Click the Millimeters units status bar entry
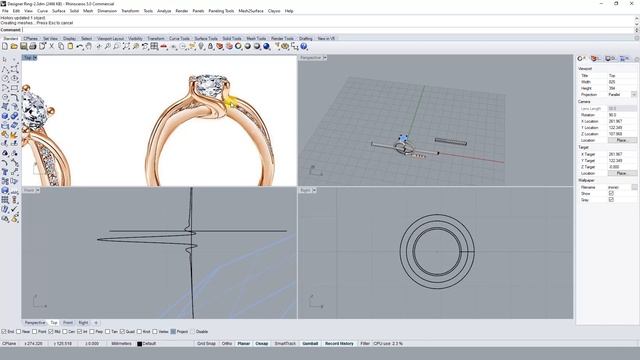Image resolution: width=640 pixels, height=360 pixels. (x=121, y=344)
